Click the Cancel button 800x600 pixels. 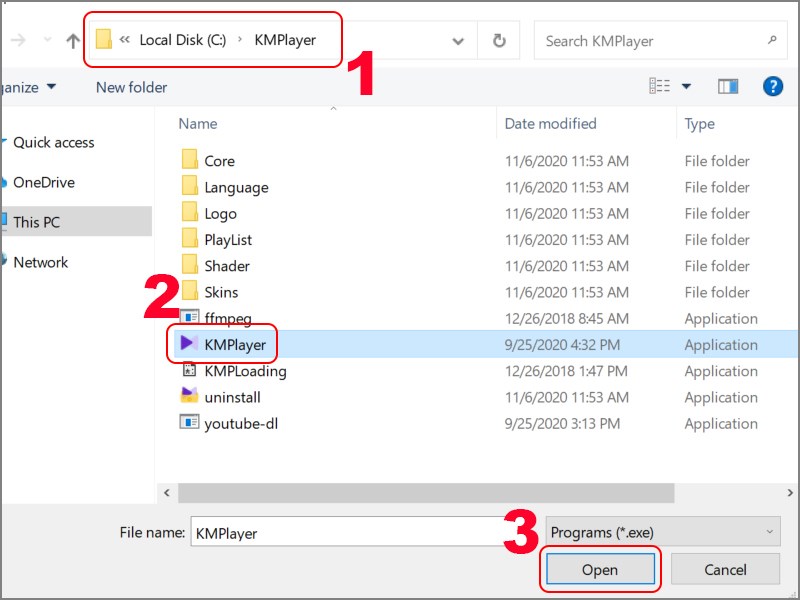725,569
